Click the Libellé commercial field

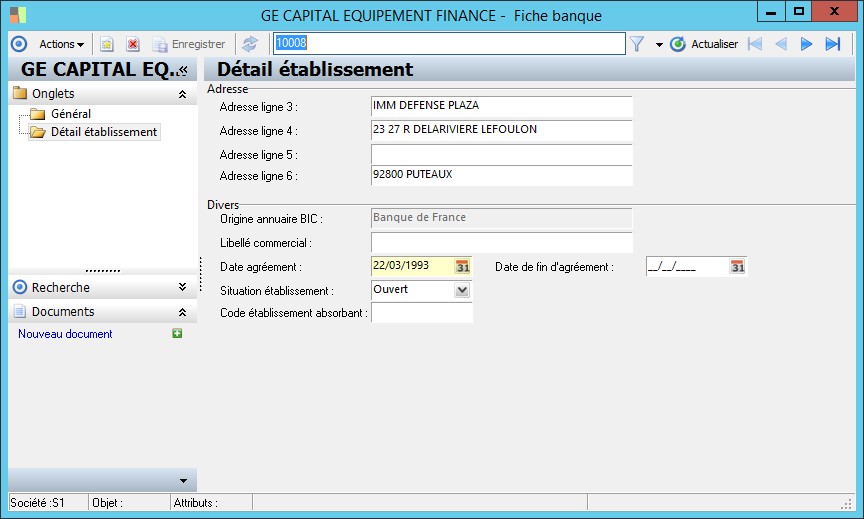tap(501, 242)
